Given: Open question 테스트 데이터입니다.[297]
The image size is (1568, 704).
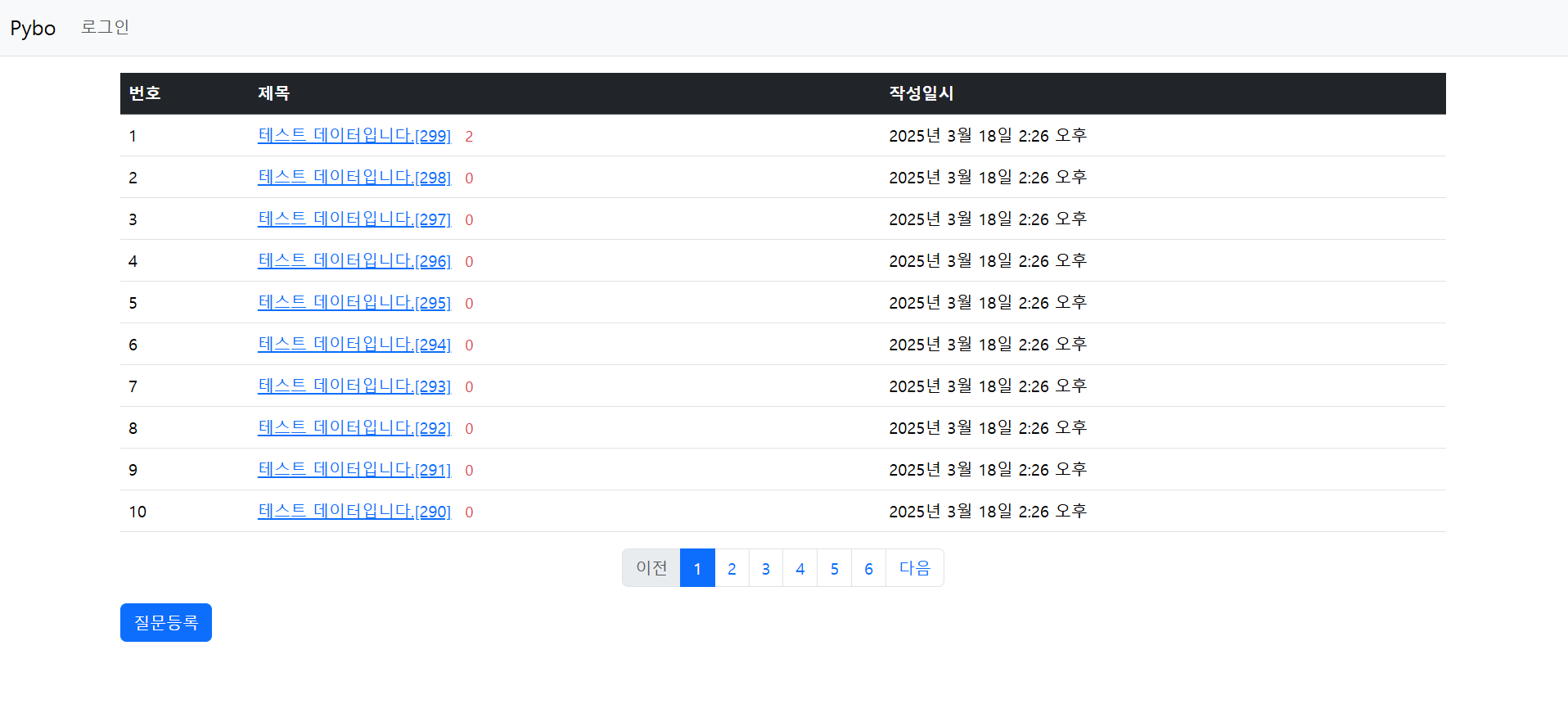Looking at the screenshot, I should coord(354,219).
